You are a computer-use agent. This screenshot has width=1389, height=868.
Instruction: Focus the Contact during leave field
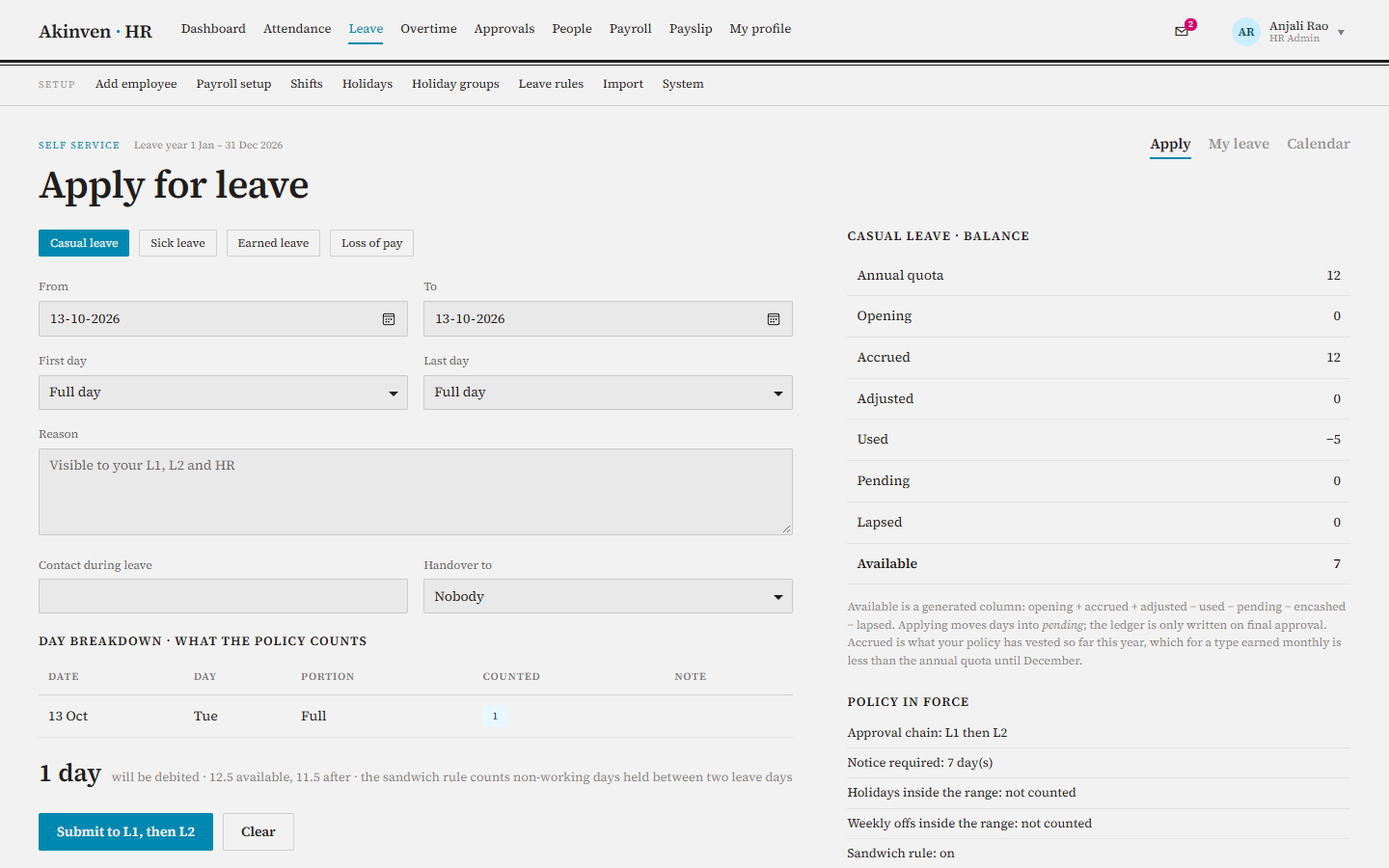pyautogui.click(x=223, y=596)
